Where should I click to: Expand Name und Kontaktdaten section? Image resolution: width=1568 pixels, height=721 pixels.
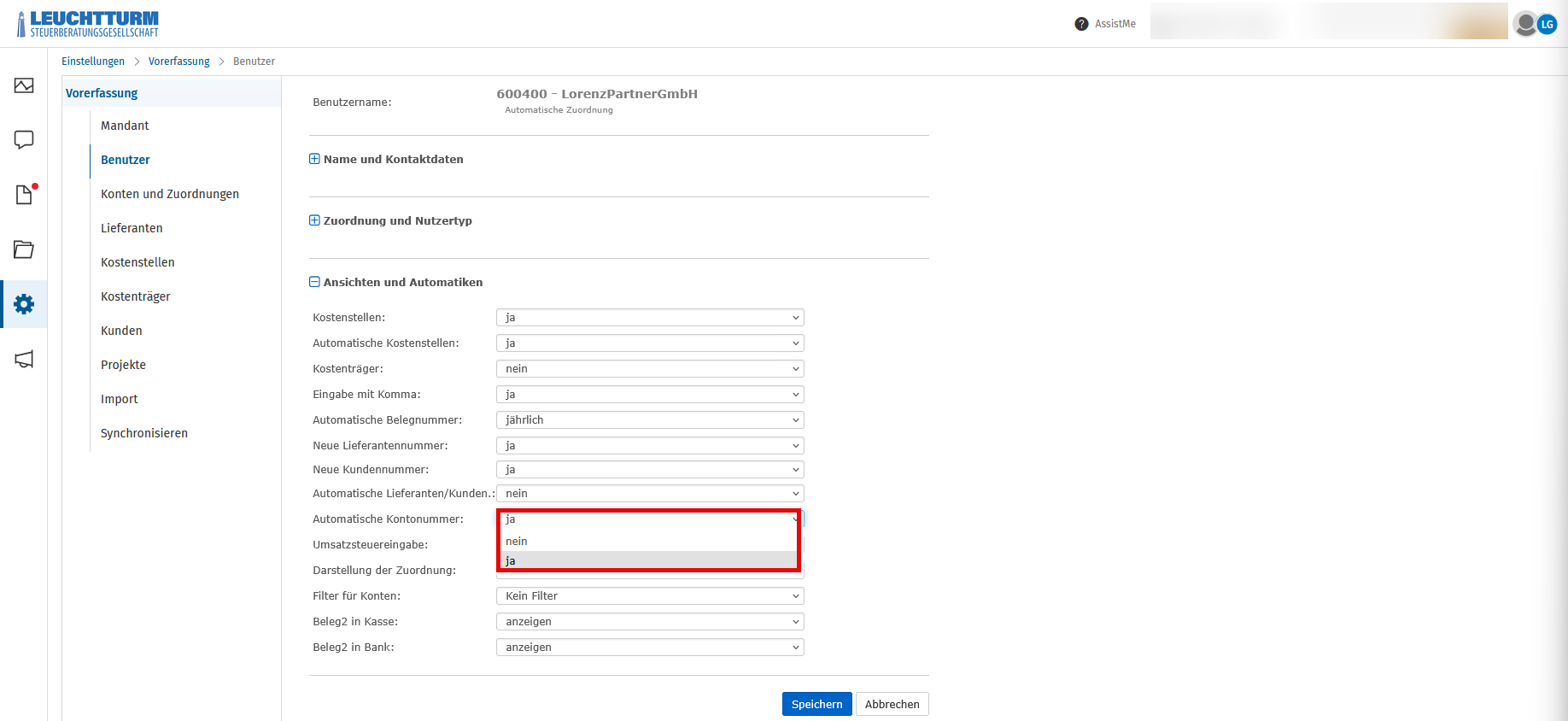click(x=314, y=159)
